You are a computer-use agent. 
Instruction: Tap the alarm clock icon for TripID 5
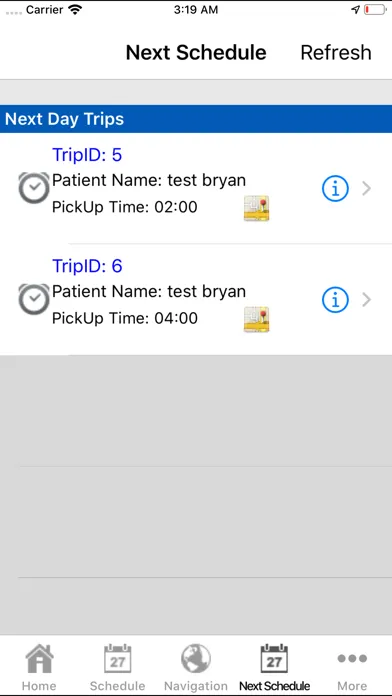pyautogui.click(x=34, y=188)
